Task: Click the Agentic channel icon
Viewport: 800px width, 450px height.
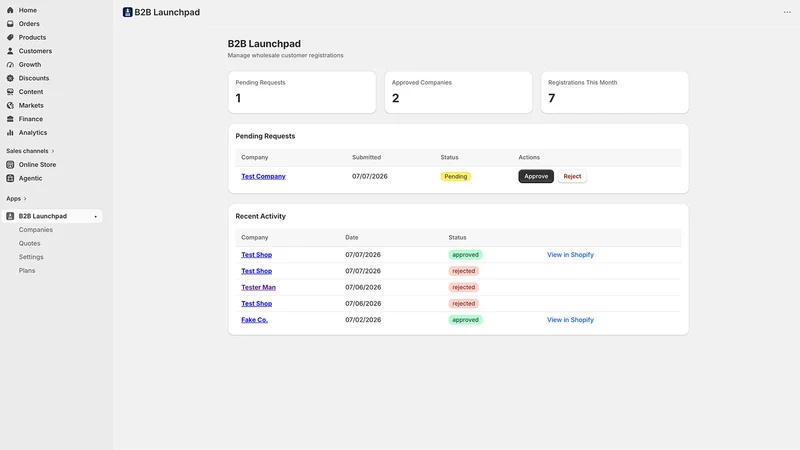Action: coord(10,178)
